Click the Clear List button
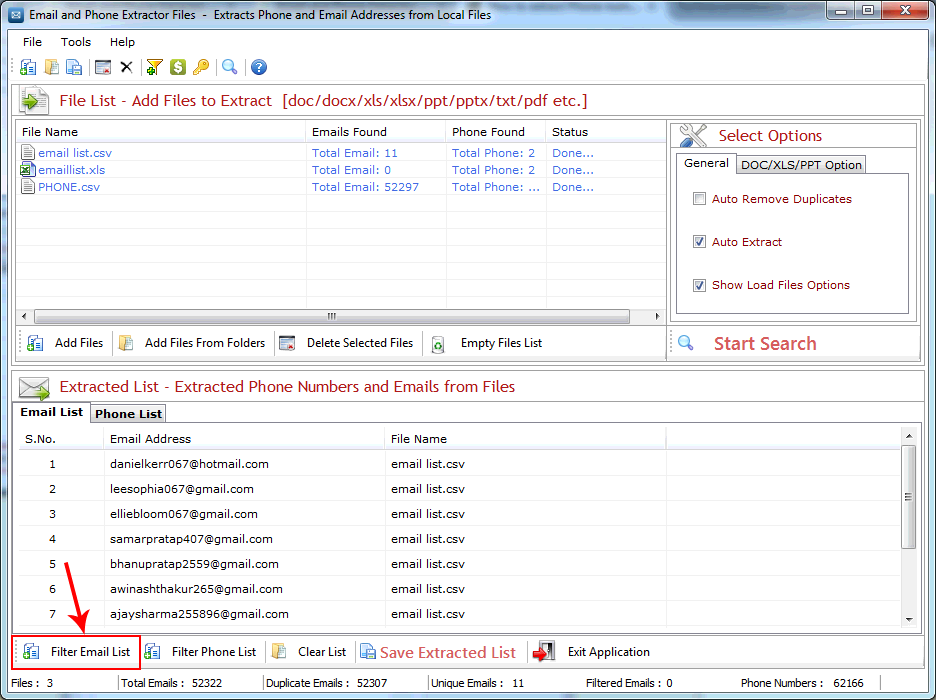 tap(309, 652)
